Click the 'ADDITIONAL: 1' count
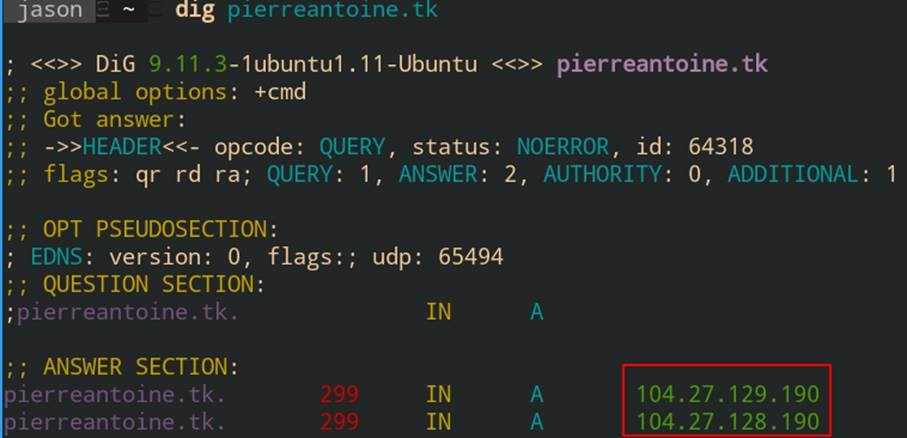 812,175
